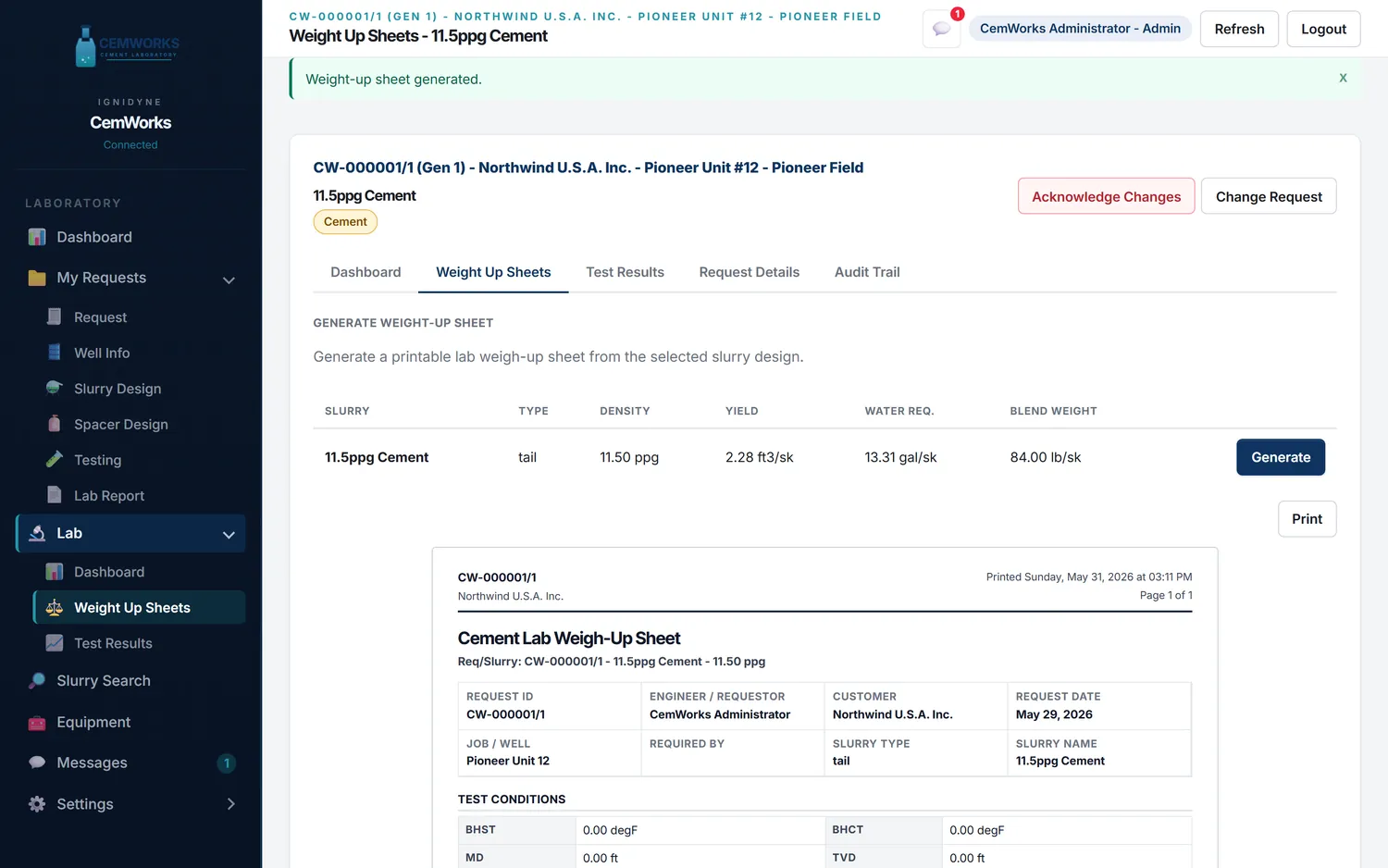Open the Test Results tab
This screenshot has width=1388, height=868.
(625, 272)
